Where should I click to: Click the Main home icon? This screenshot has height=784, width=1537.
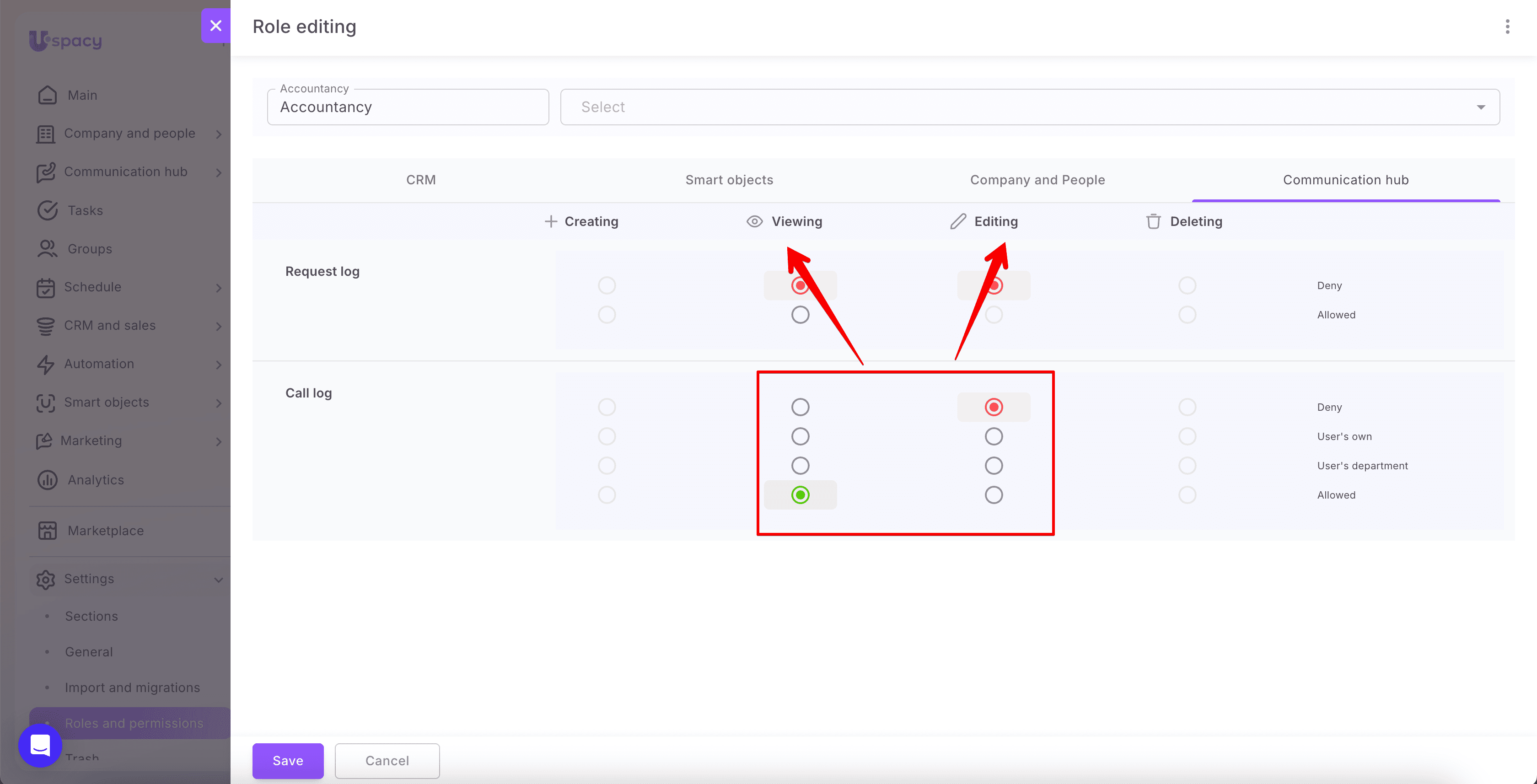(47, 95)
